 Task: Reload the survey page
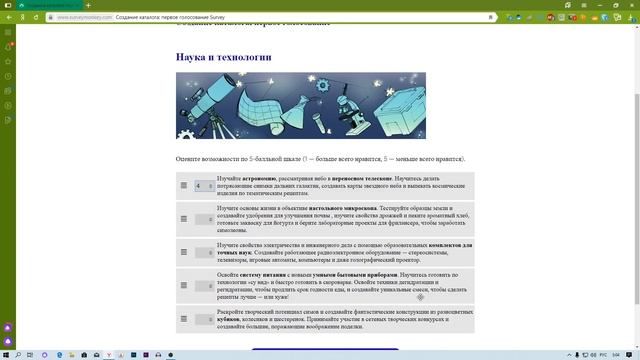point(36,18)
